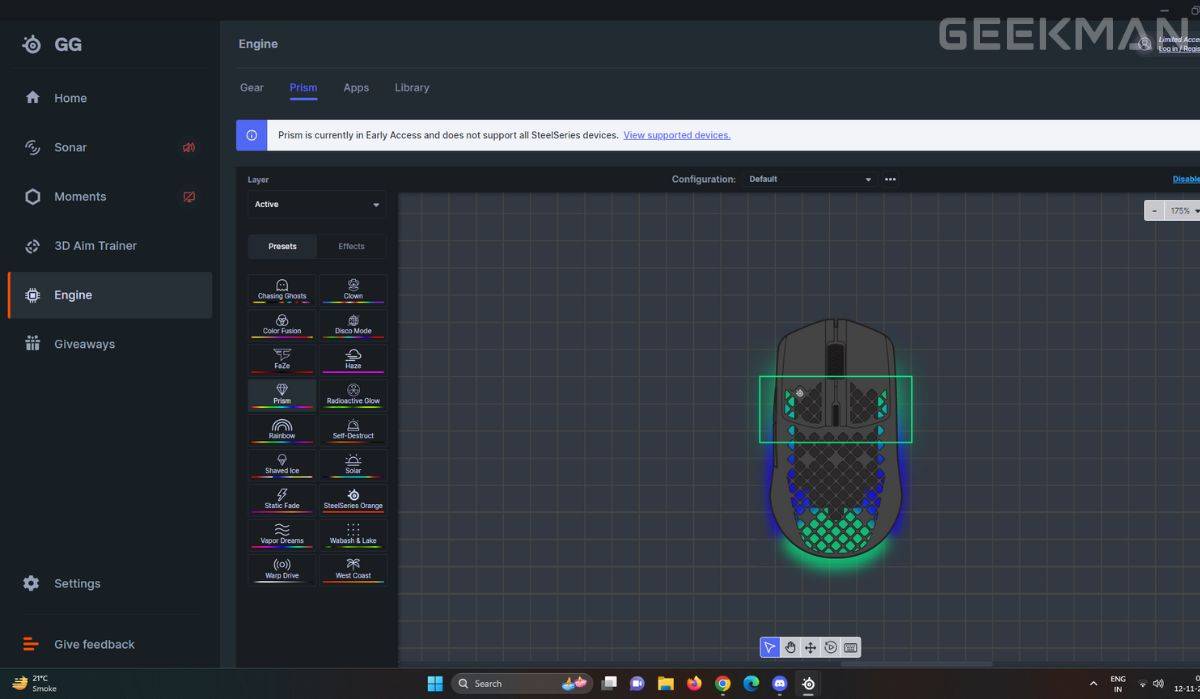Apply the Rainbow preset
The image size is (1200, 699).
point(282,429)
